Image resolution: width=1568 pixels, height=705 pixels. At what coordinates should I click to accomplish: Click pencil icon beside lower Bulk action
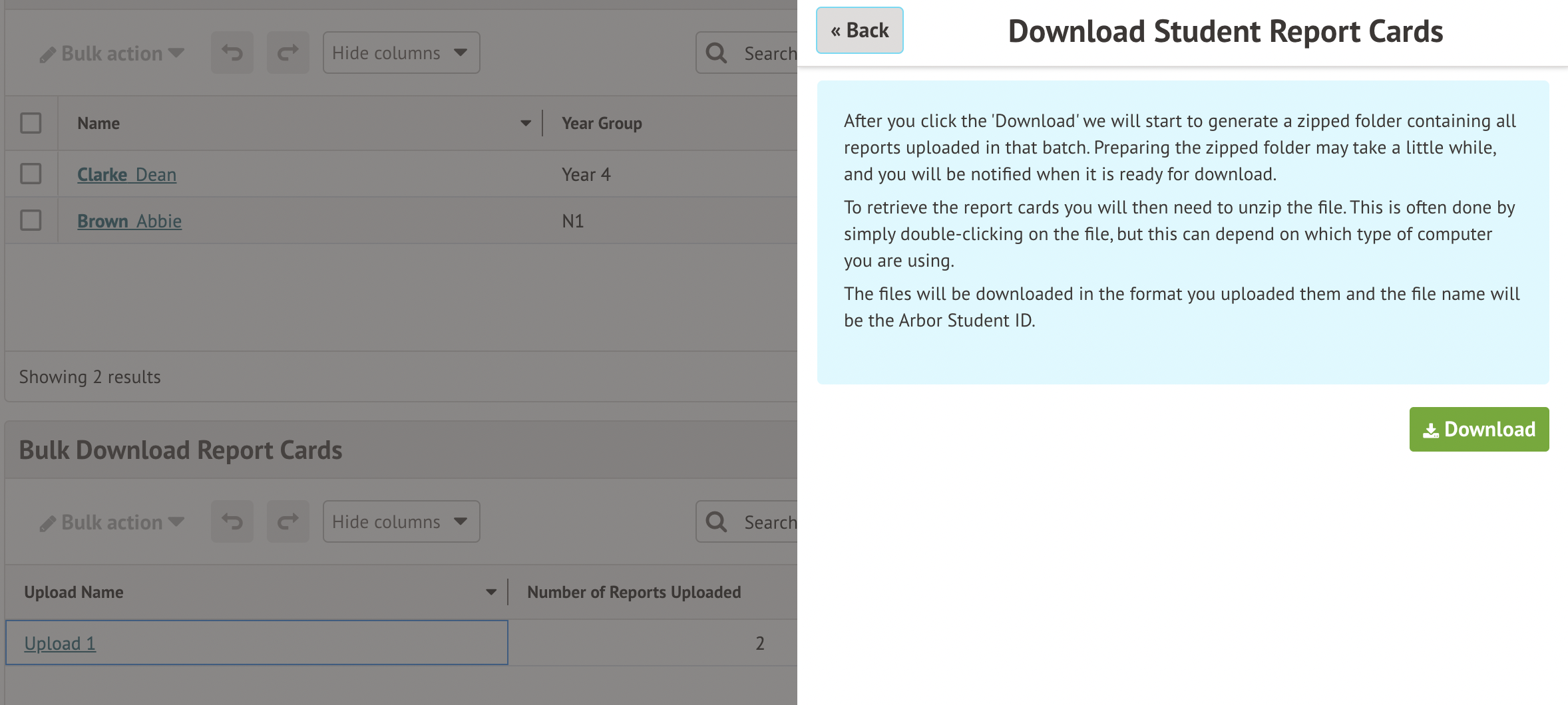47,523
